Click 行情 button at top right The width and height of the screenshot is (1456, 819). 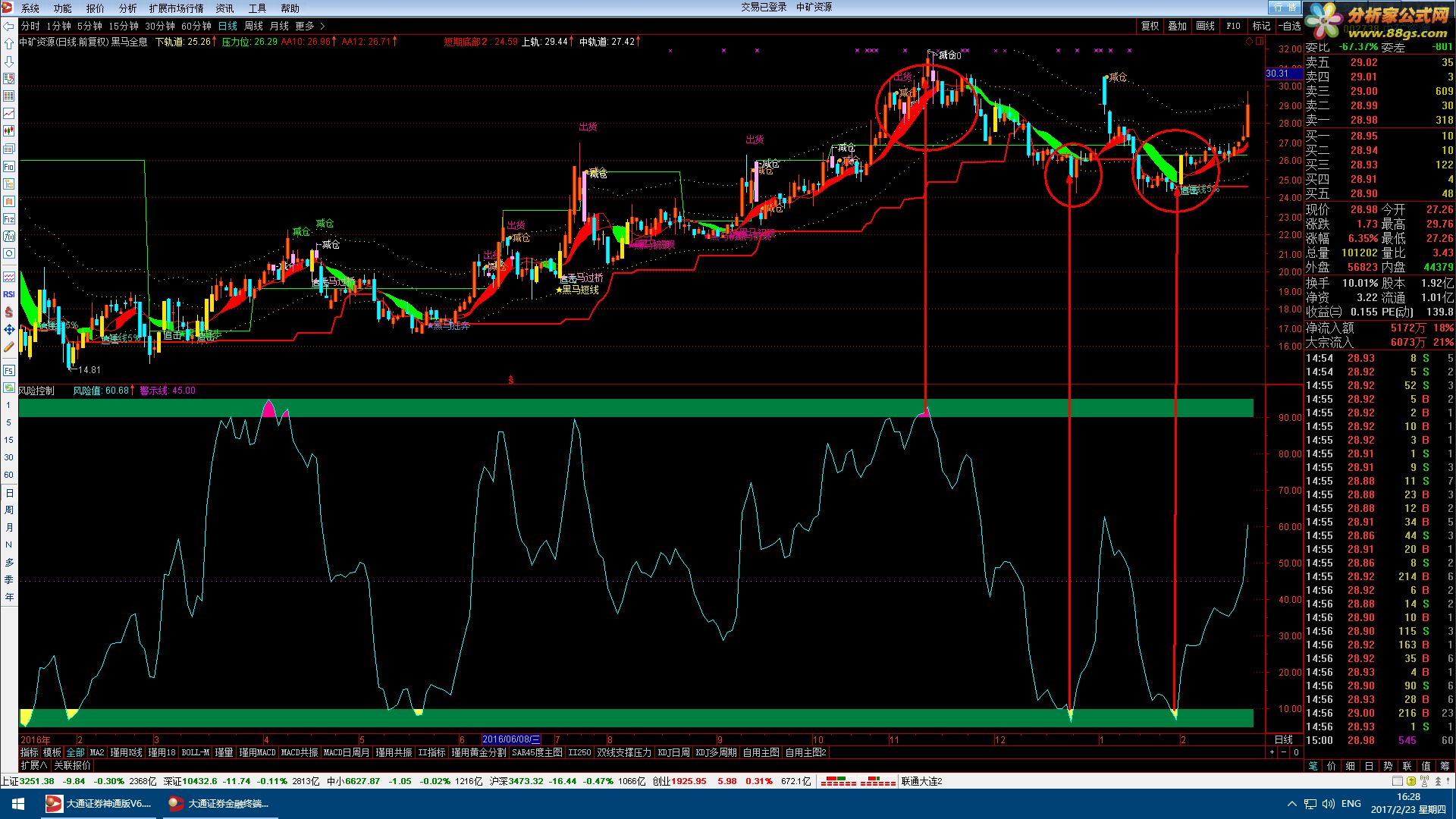(1285, 7)
